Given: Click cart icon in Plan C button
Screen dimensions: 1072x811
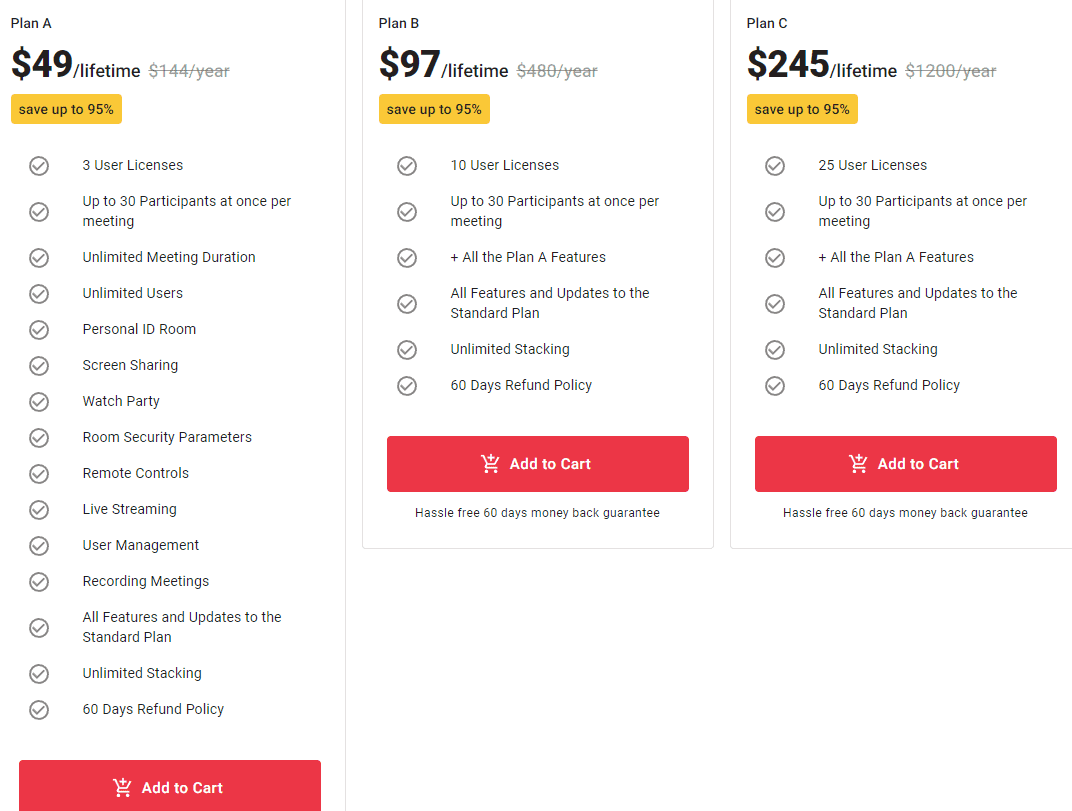Looking at the screenshot, I should pyautogui.click(x=858, y=464).
